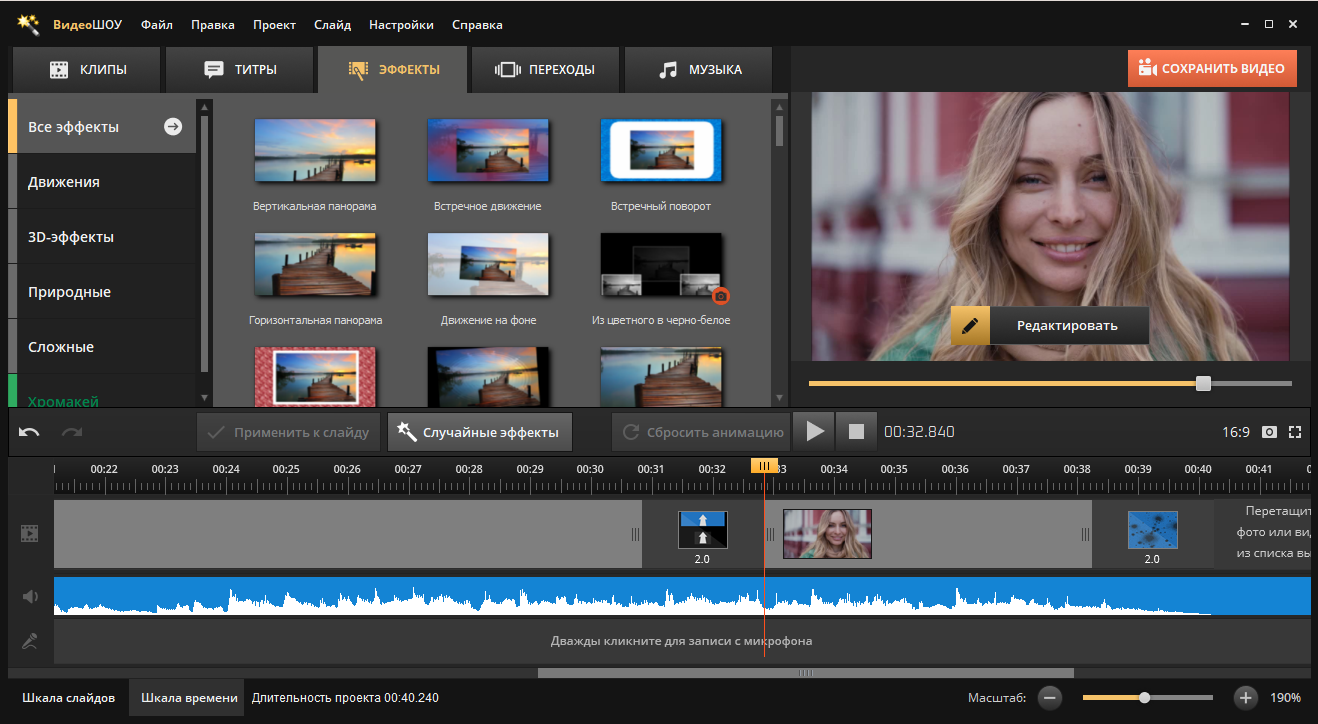Click the Случайные эффекты button

pos(480,432)
